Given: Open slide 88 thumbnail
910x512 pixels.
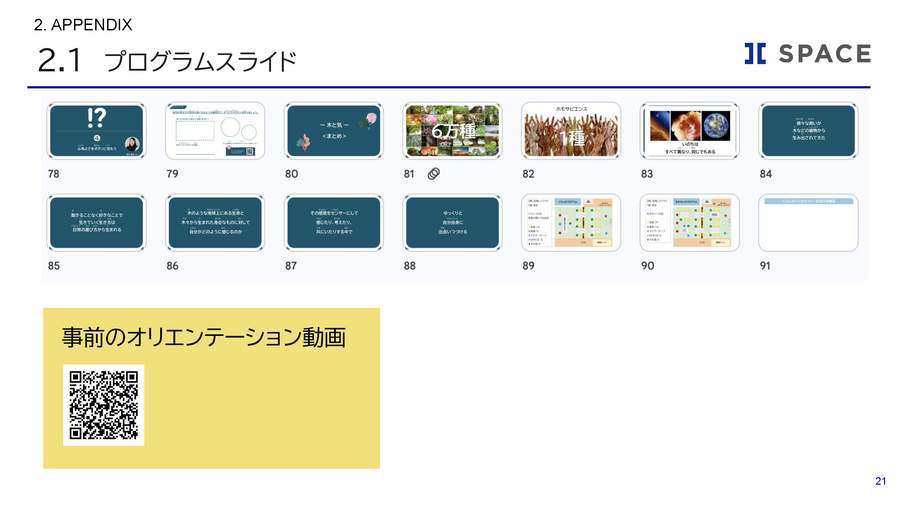Looking at the screenshot, I should [452, 223].
